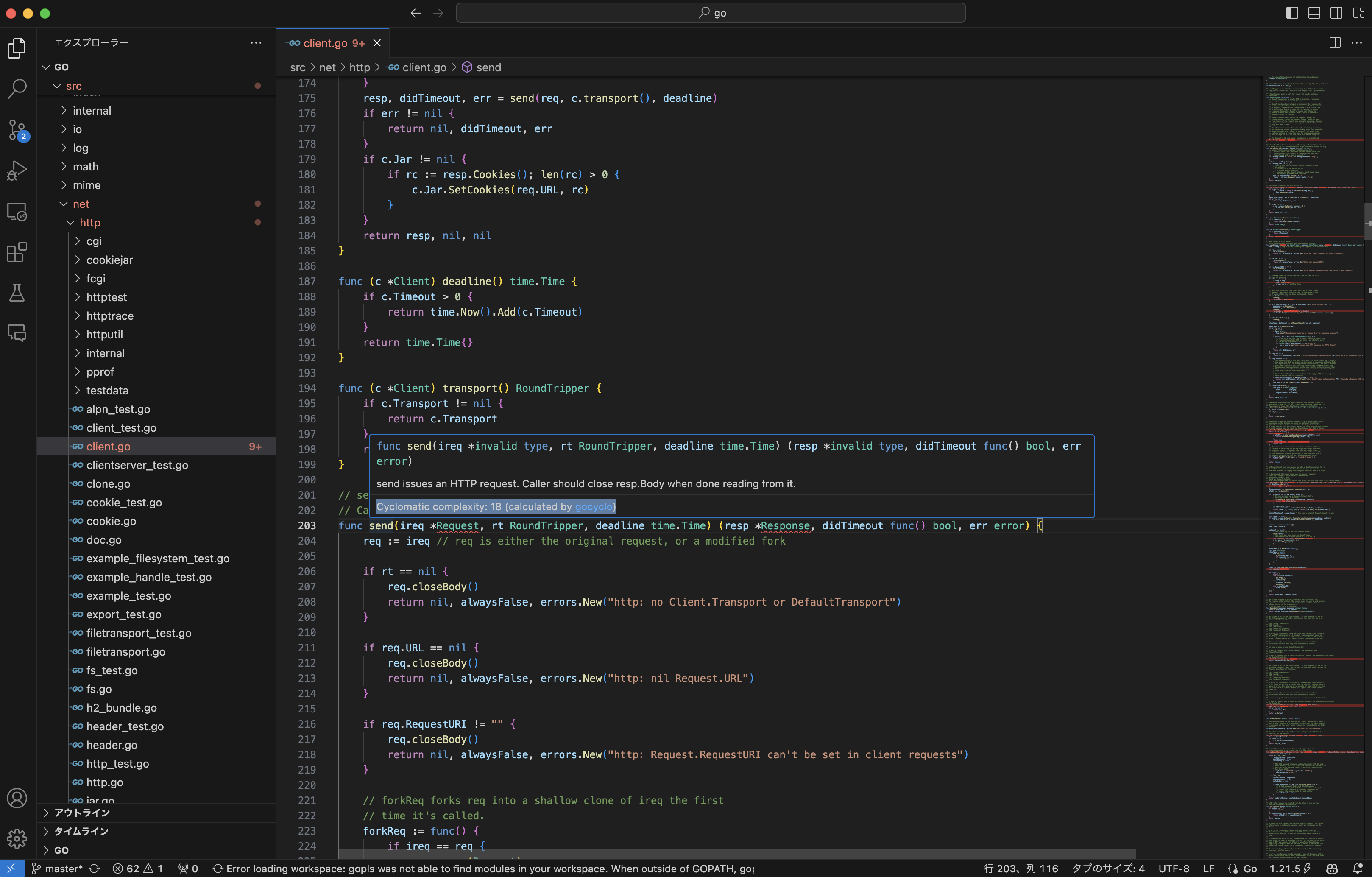This screenshot has width=1372, height=877.
Task: Open Run and Debug view
Action: click(x=17, y=170)
